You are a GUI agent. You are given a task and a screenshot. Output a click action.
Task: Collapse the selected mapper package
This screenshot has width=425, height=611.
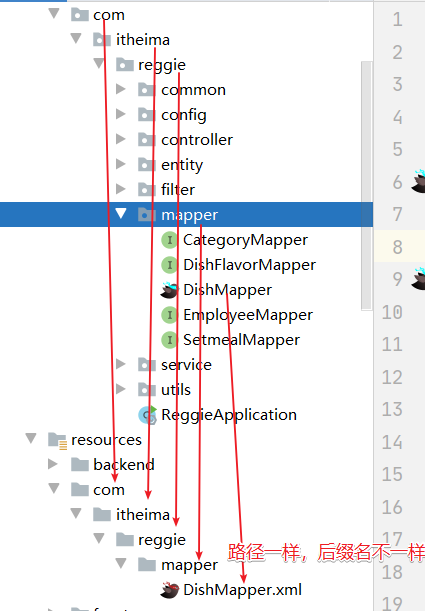[121, 213]
